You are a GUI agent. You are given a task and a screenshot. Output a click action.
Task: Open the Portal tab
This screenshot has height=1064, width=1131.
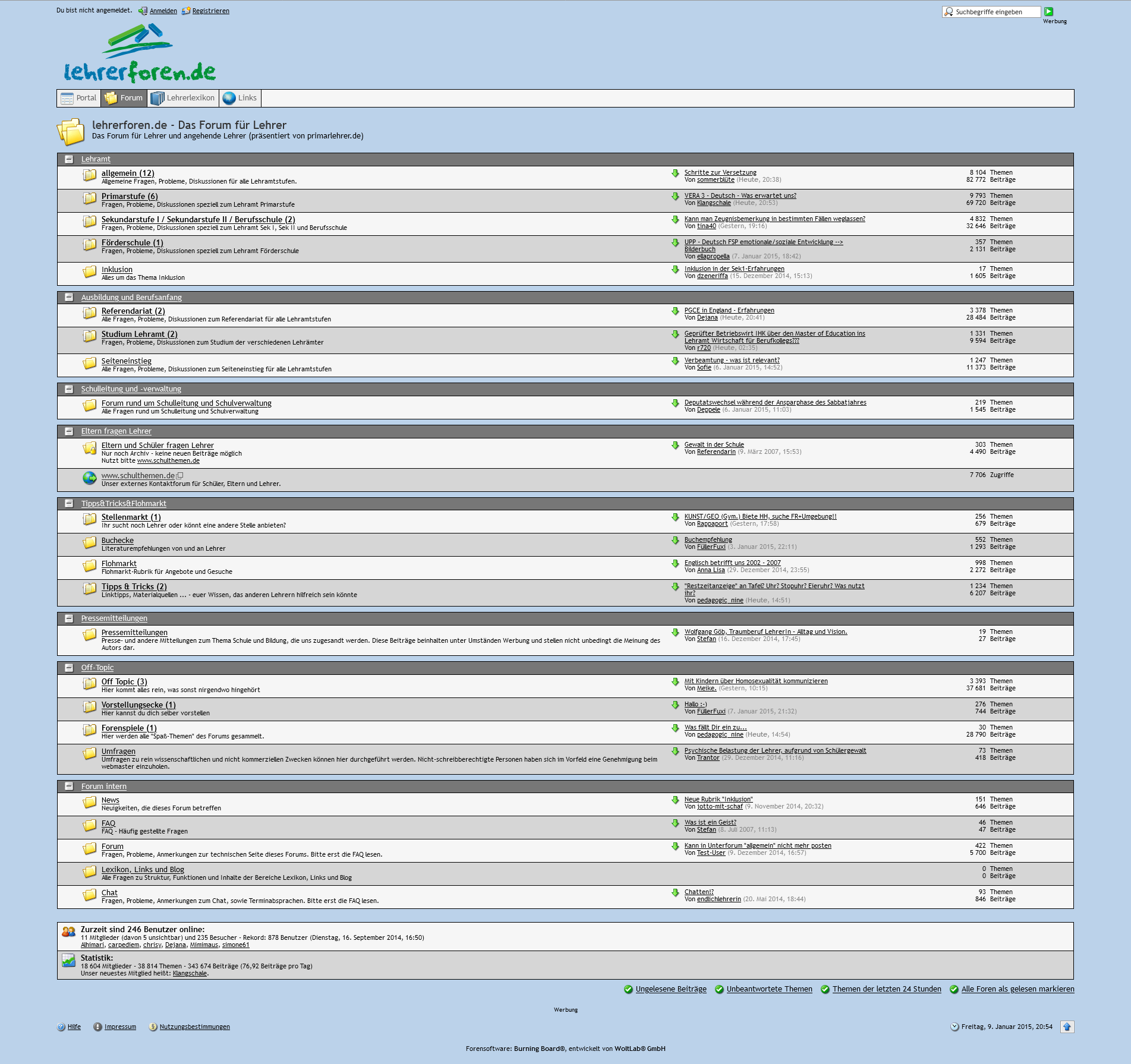(78, 98)
